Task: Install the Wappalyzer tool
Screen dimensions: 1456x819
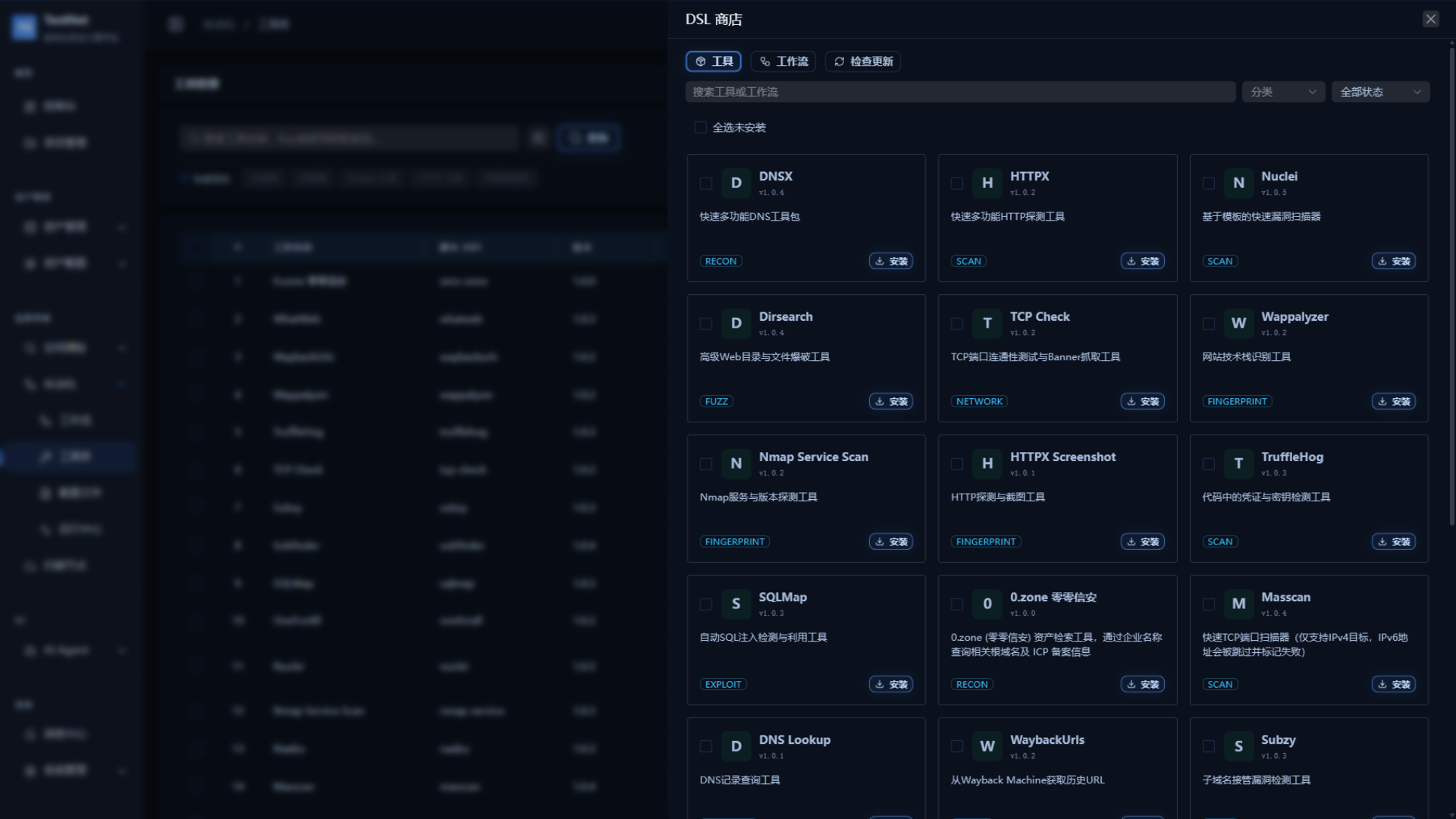Action: [x=1394, y=401]
